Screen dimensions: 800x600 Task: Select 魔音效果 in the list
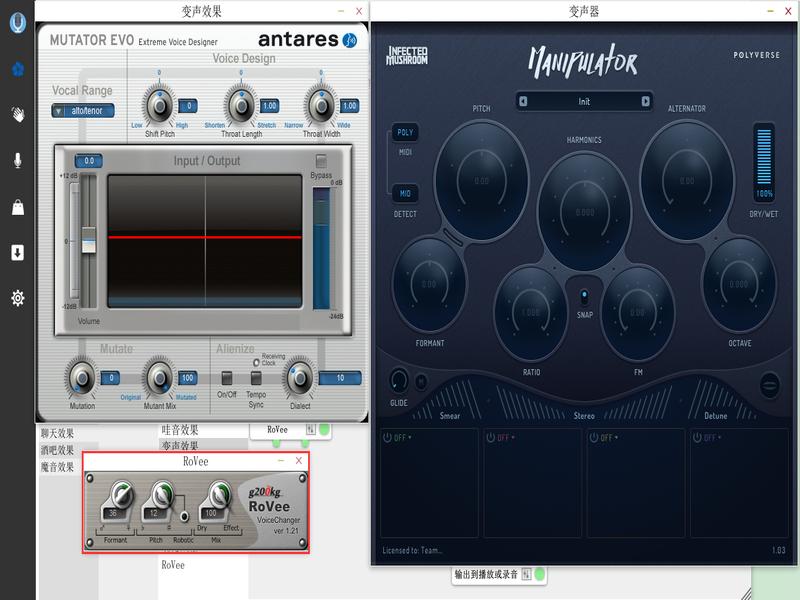coord(57,467)
